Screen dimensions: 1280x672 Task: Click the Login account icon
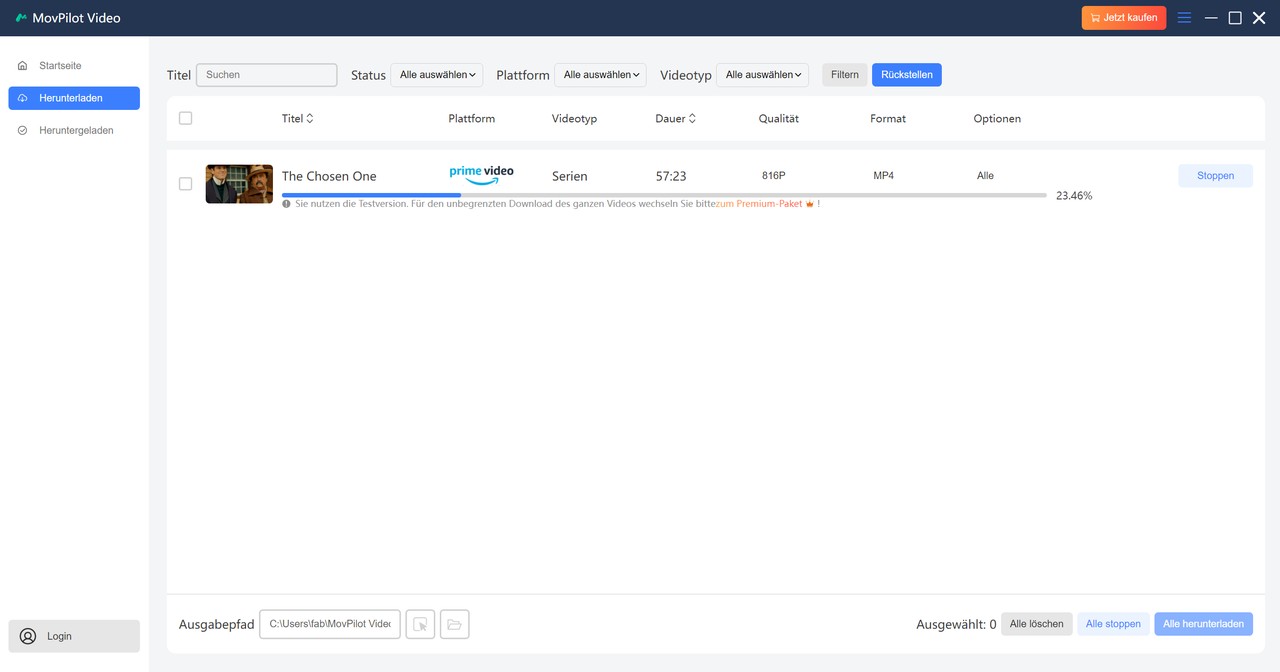point(26,636)
